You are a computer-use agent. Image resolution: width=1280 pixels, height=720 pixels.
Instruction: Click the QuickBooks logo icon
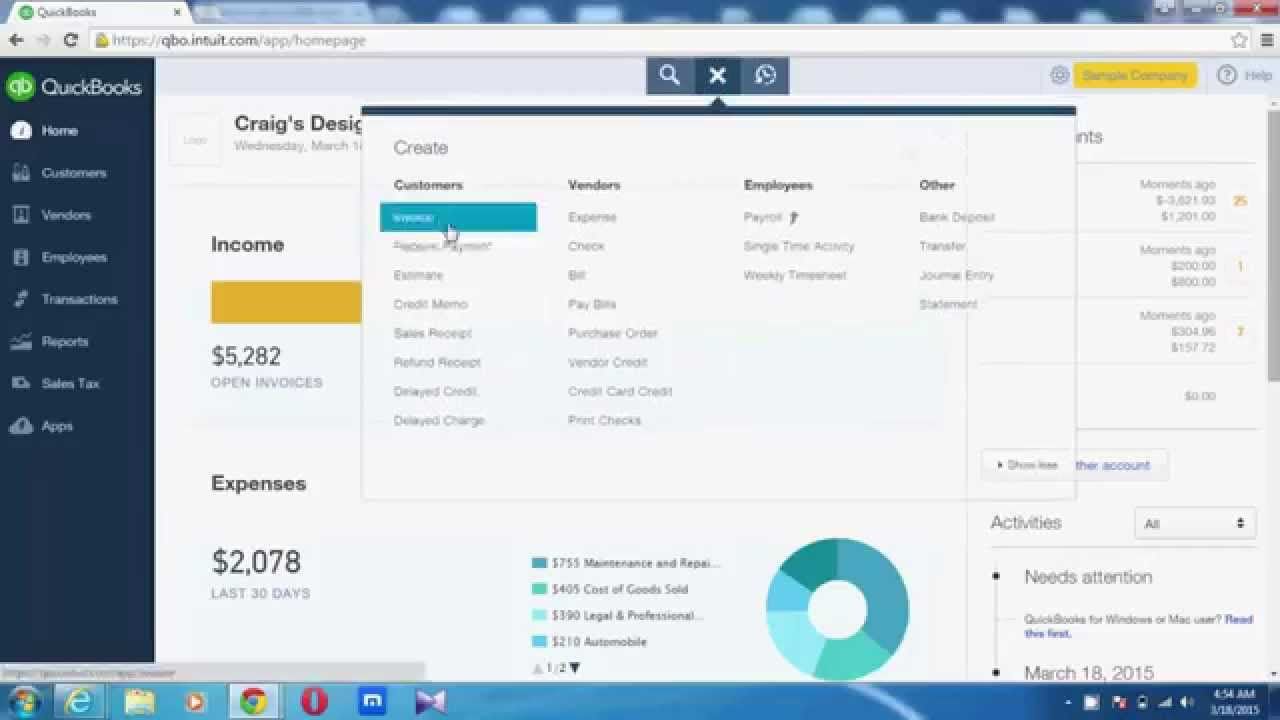pyautogui.click(x=20, y=87)
